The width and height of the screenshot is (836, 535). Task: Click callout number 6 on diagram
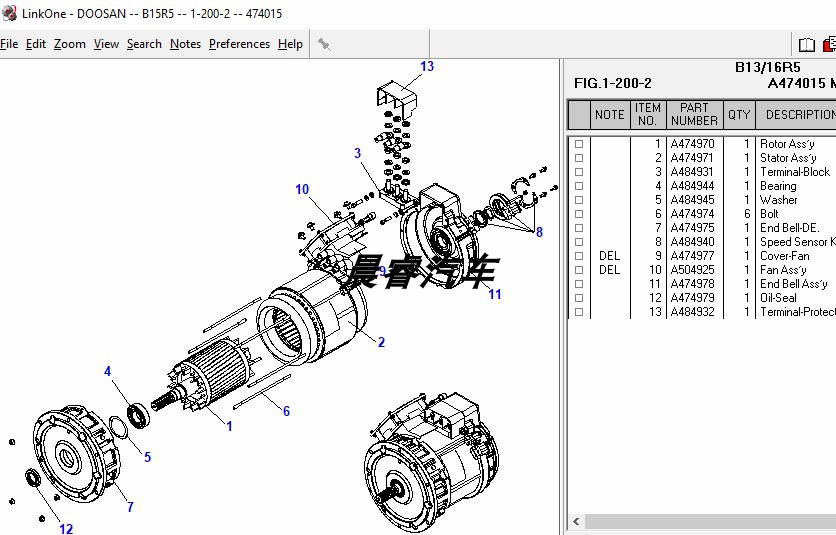click(x=286, y=411)
